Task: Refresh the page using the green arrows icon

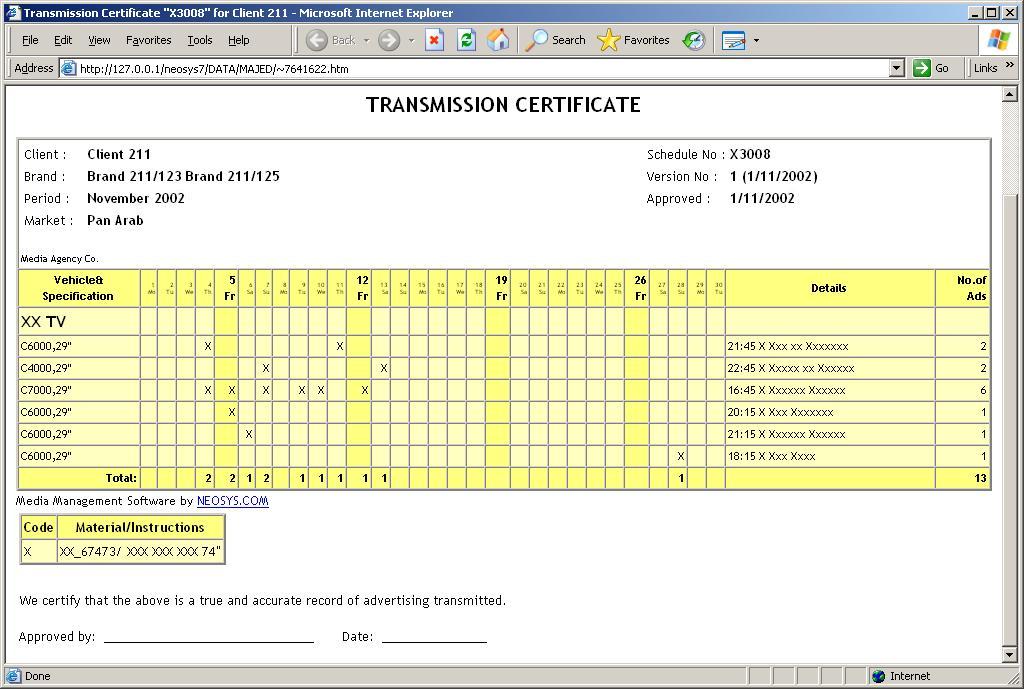Action: (466, 40)
